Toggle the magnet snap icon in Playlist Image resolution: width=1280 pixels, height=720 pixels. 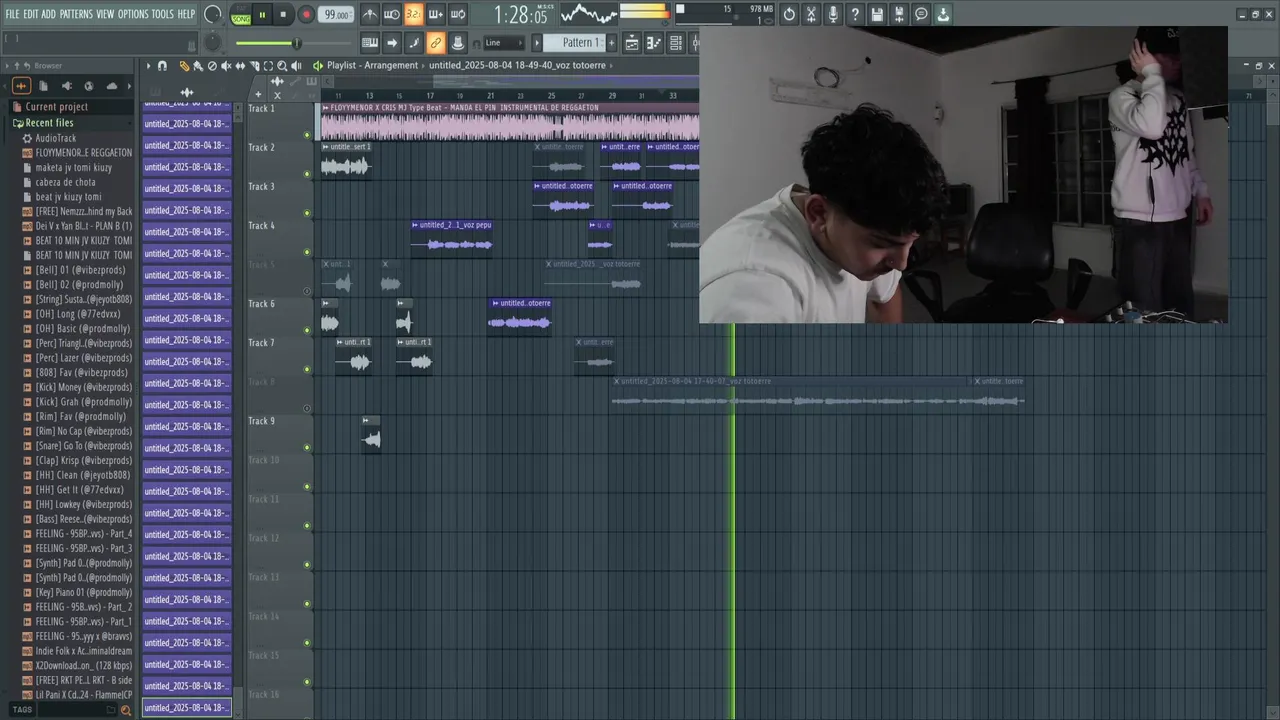pos(163,66)
